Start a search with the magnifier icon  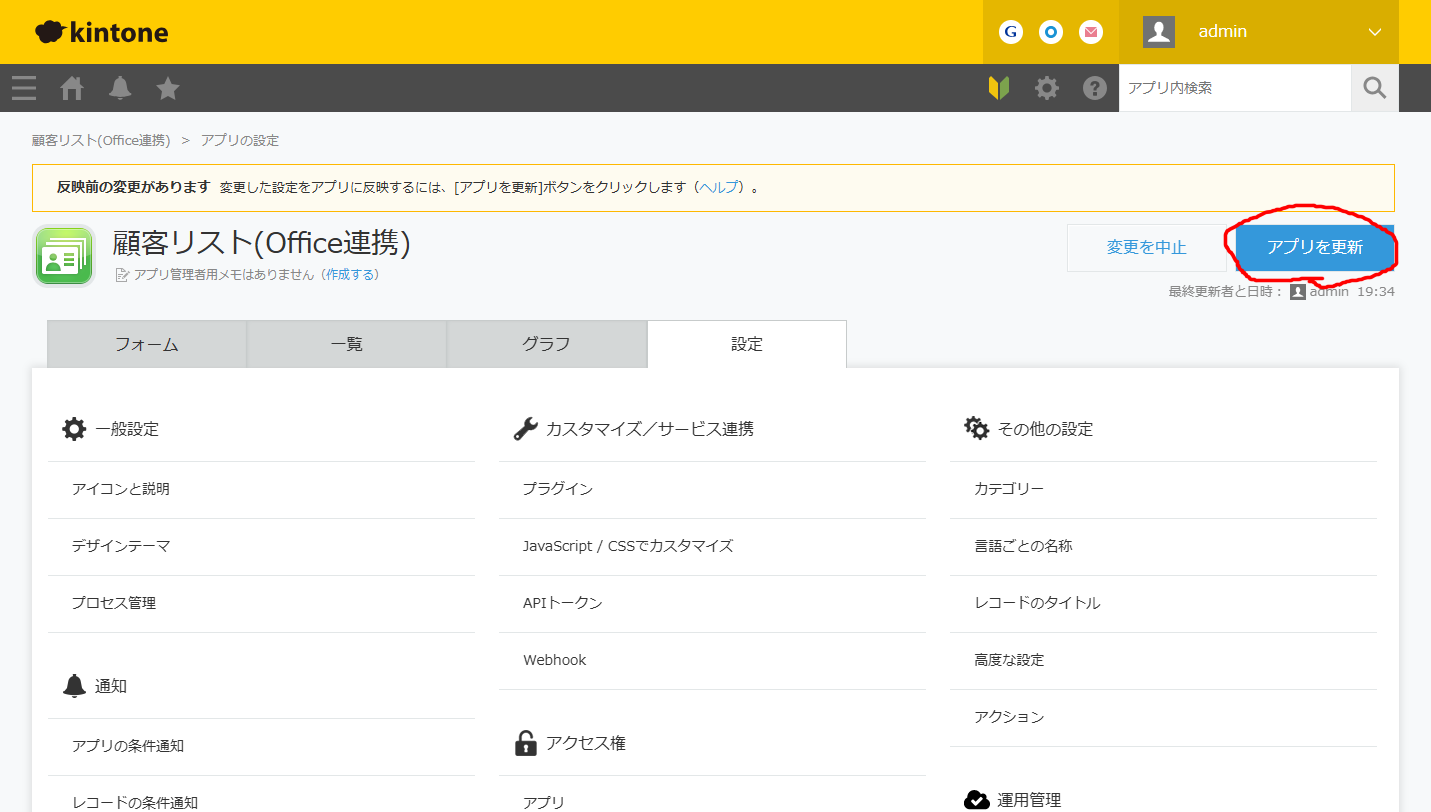(1374, 88)
